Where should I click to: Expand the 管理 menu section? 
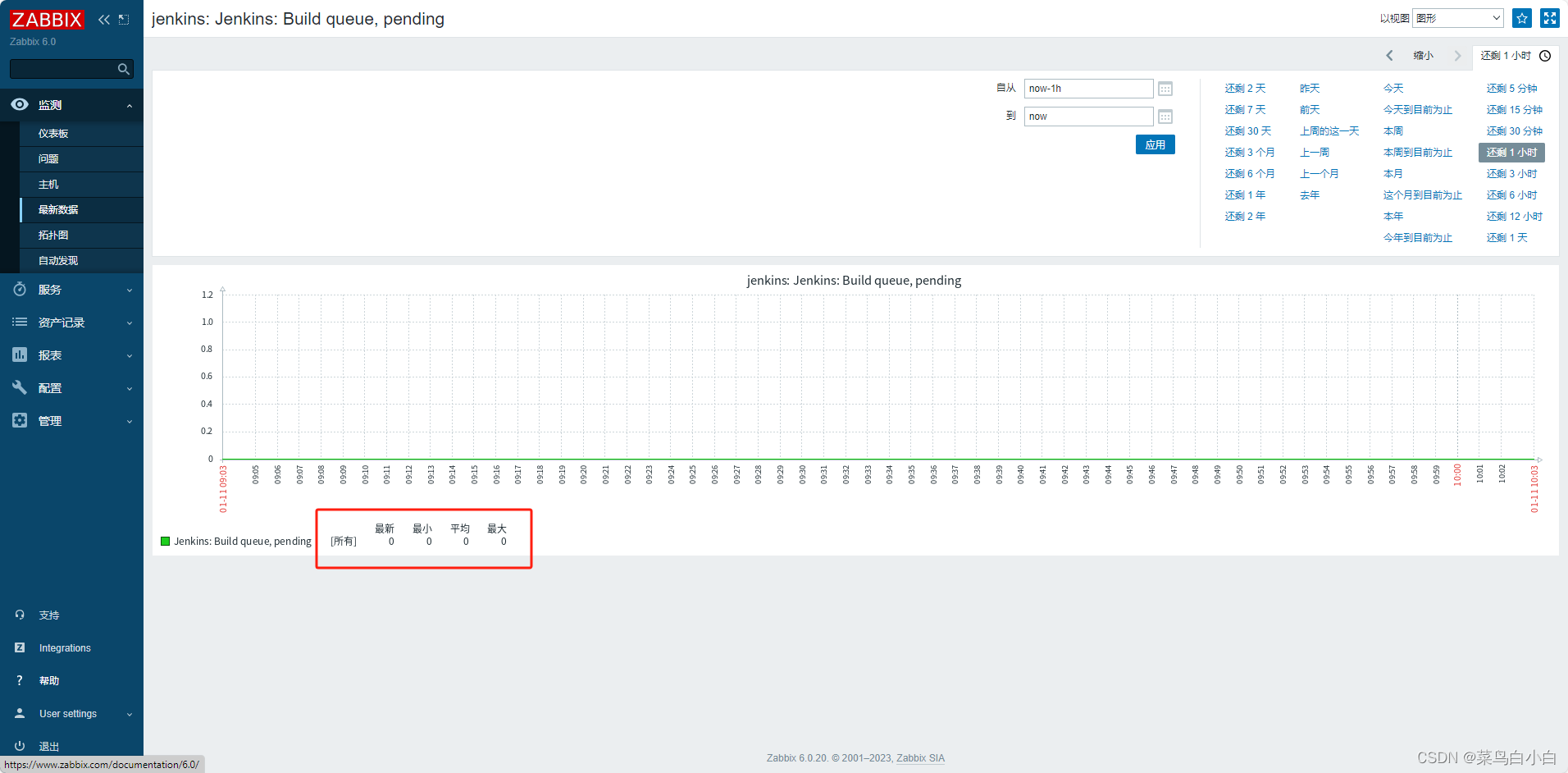(129, 422)
